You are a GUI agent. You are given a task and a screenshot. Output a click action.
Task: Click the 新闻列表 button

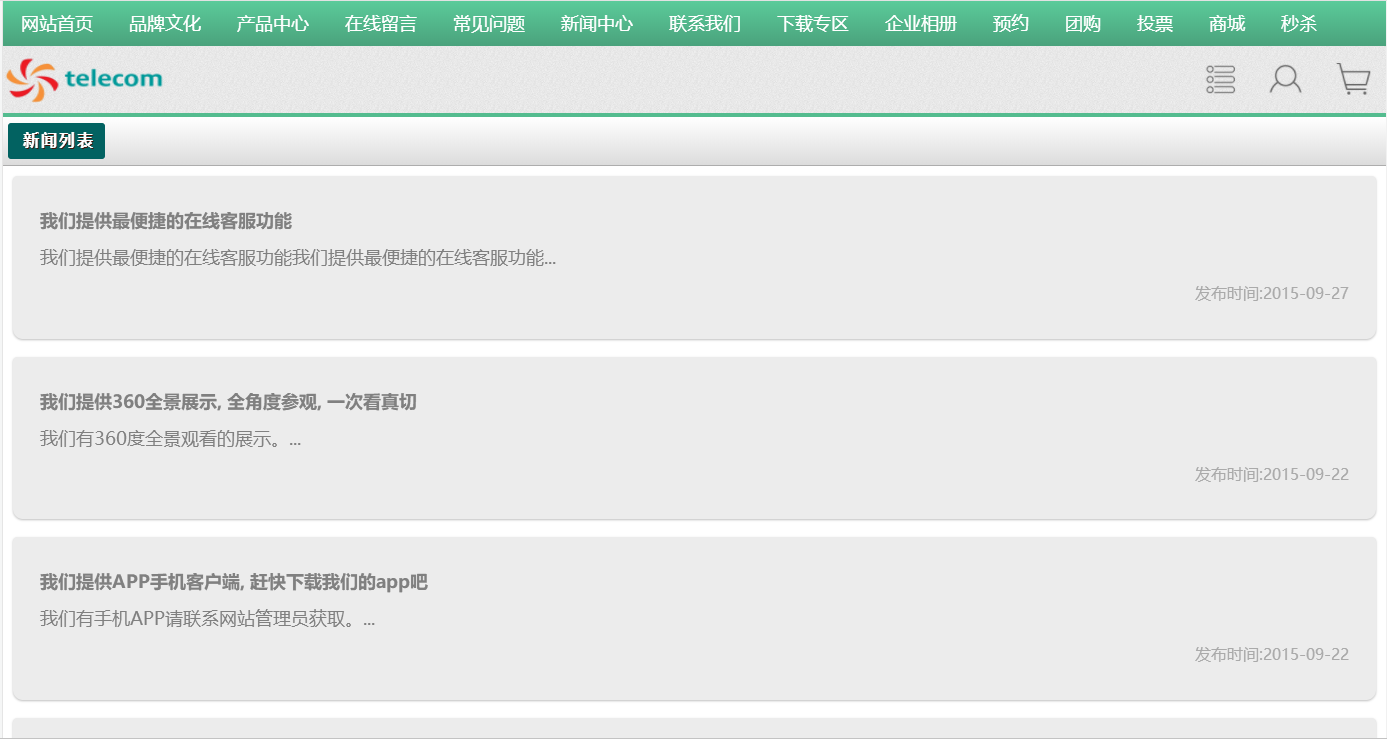click(x=57, y=141)
